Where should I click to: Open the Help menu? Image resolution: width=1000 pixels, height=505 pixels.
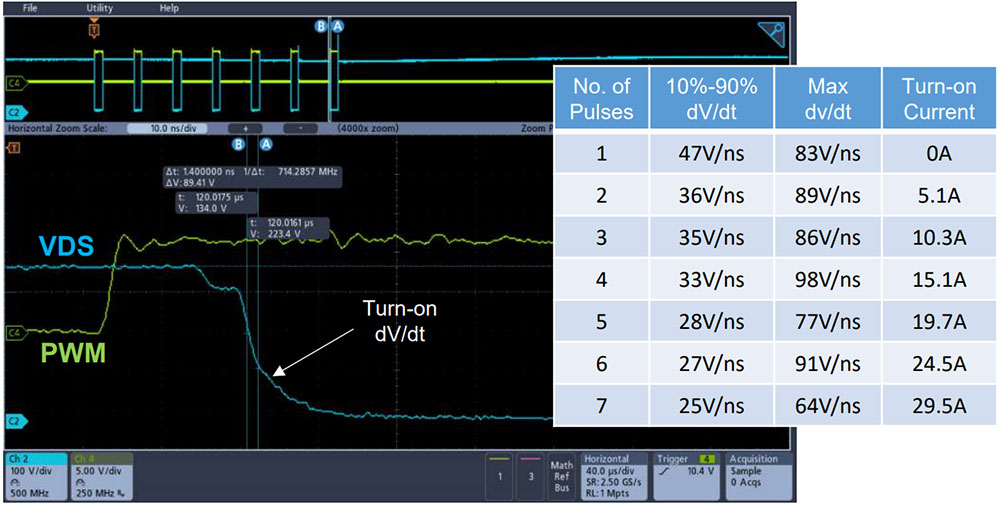169,8
